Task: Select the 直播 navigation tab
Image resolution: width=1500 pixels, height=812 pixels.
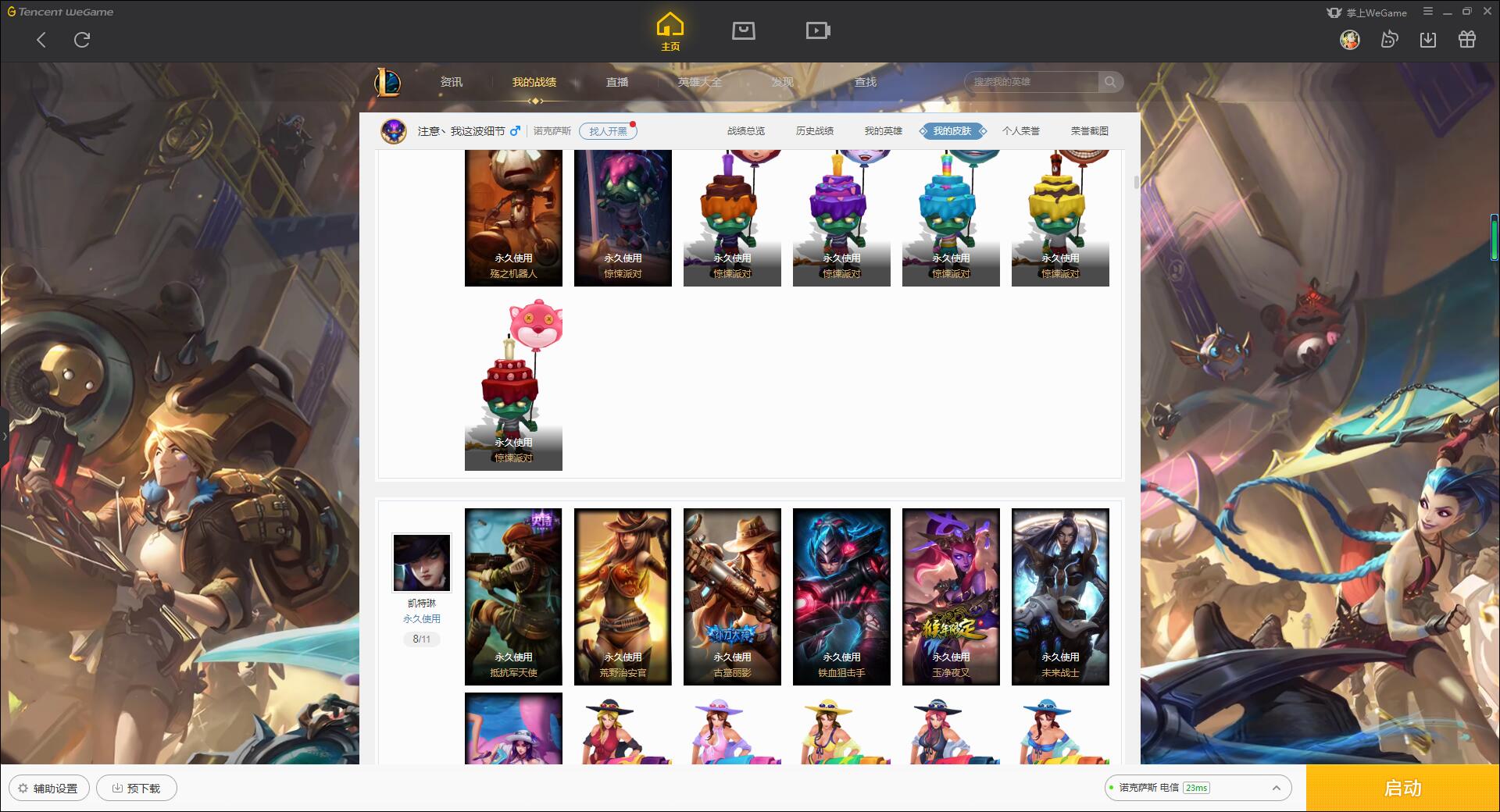Action: pos(617,82)
